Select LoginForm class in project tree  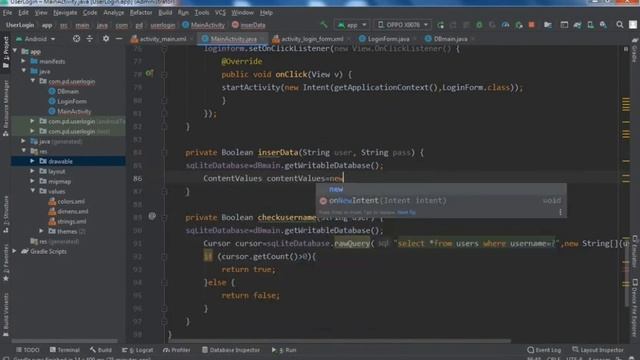coord(67,101)
